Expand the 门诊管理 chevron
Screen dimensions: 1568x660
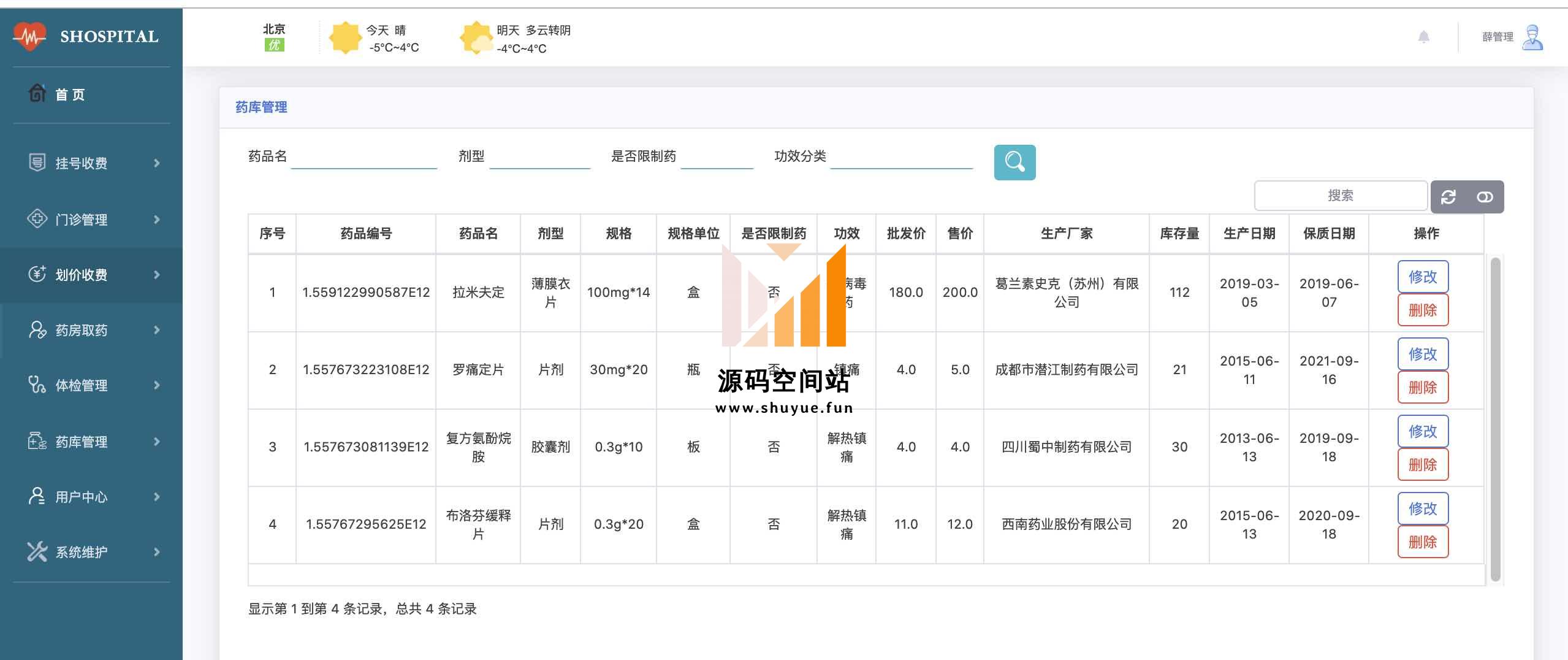pyautogui.click(x=157, y=220)
